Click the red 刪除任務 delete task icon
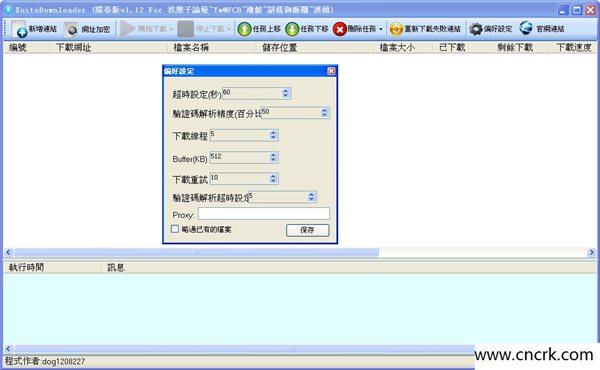This screenshot has height=370, width=600. point(339,29)
